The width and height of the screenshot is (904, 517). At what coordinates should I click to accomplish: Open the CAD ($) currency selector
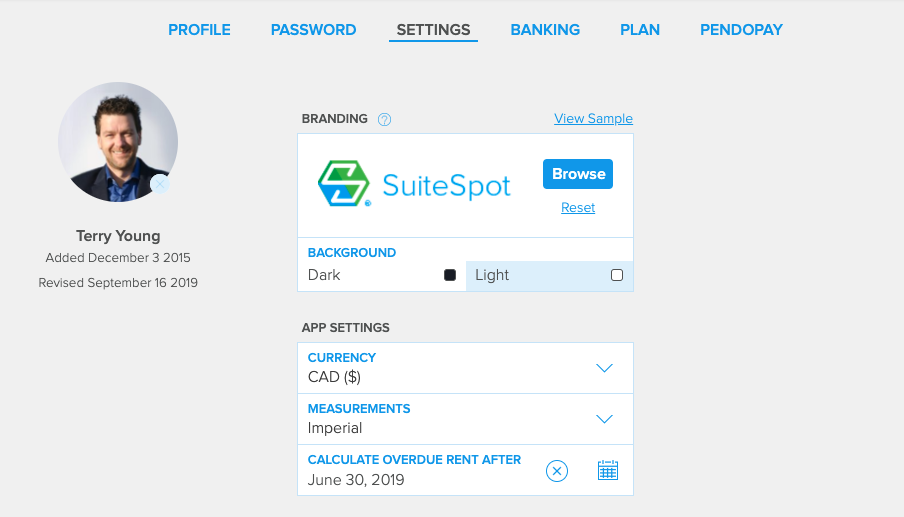point(465,368)
